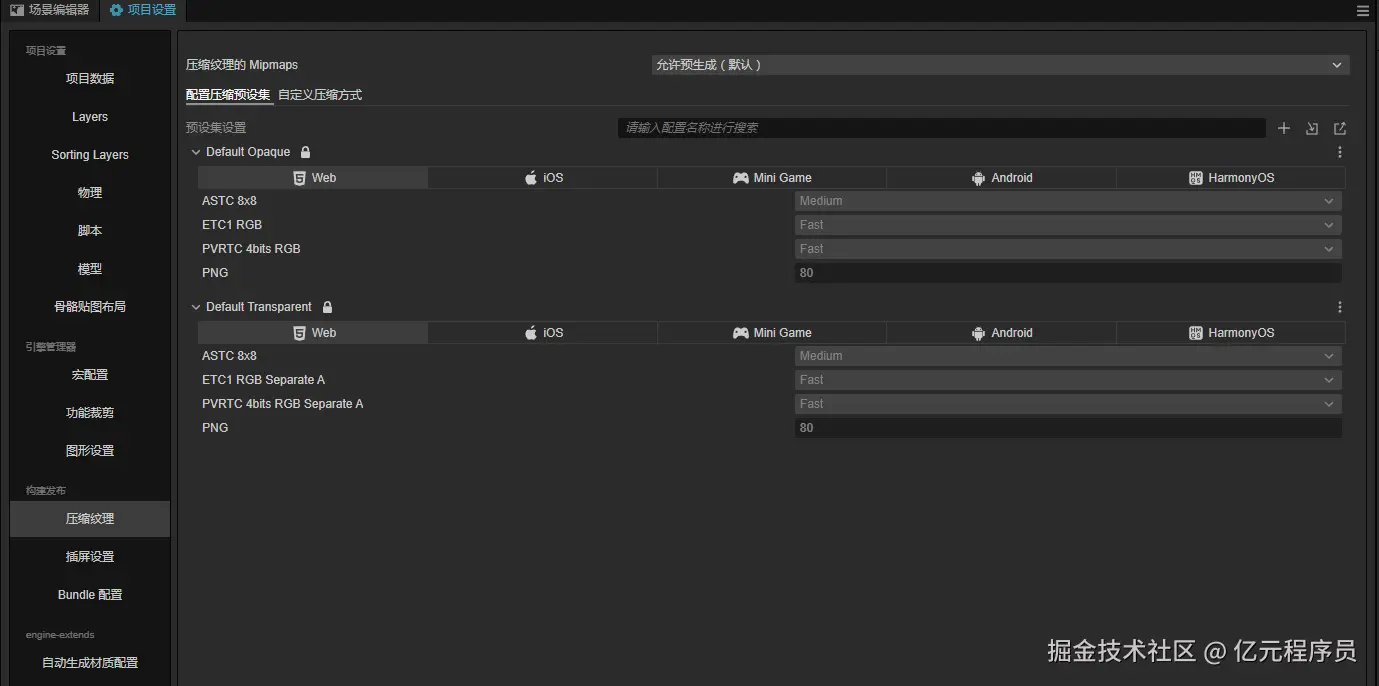Select 压缩纹理 in the sidebar
1379x686 pixels.
(x=90, y=519)
